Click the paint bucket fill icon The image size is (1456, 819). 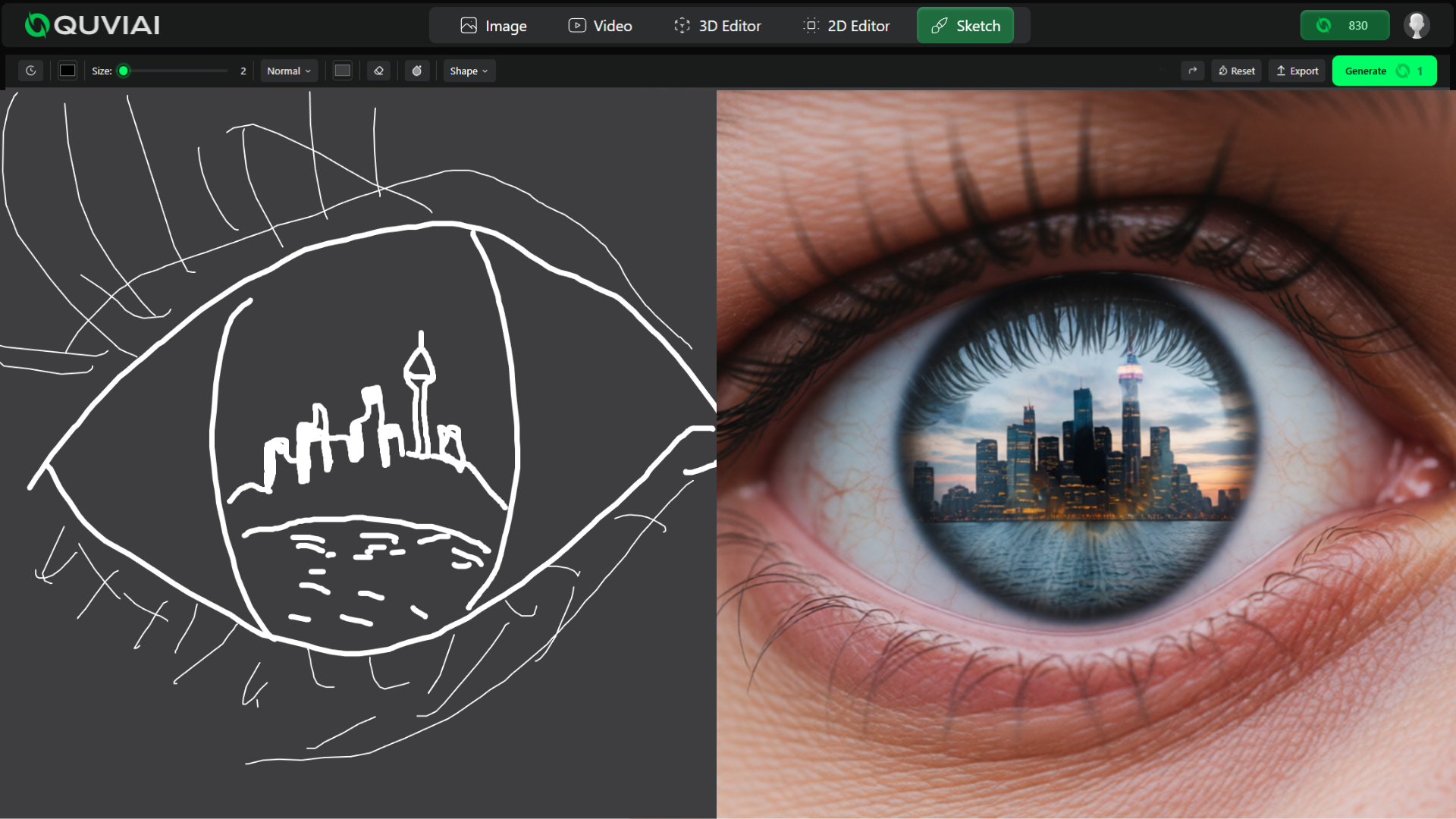tap(416, 71)
